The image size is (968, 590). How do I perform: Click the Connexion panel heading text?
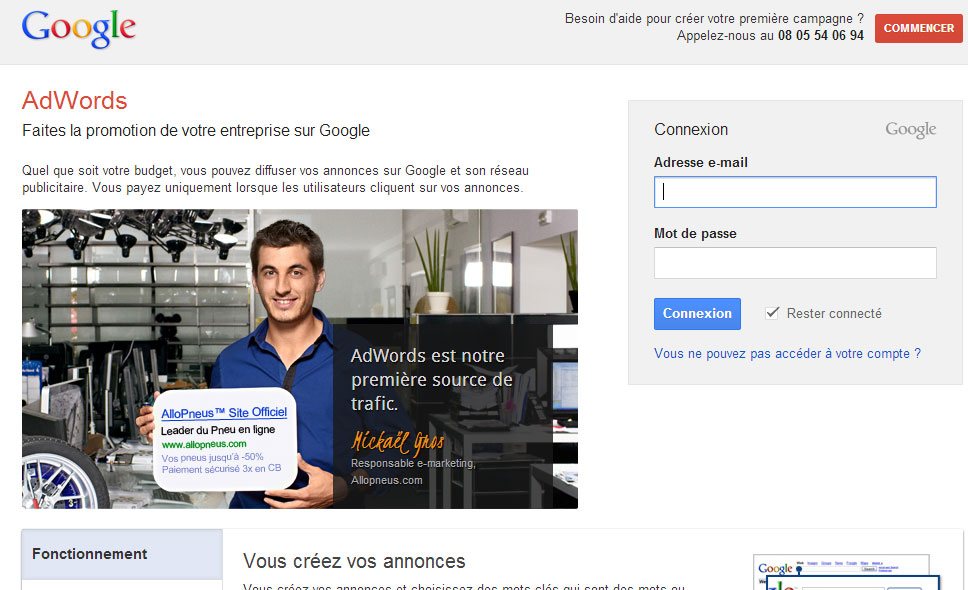click(x=691, y=130)
